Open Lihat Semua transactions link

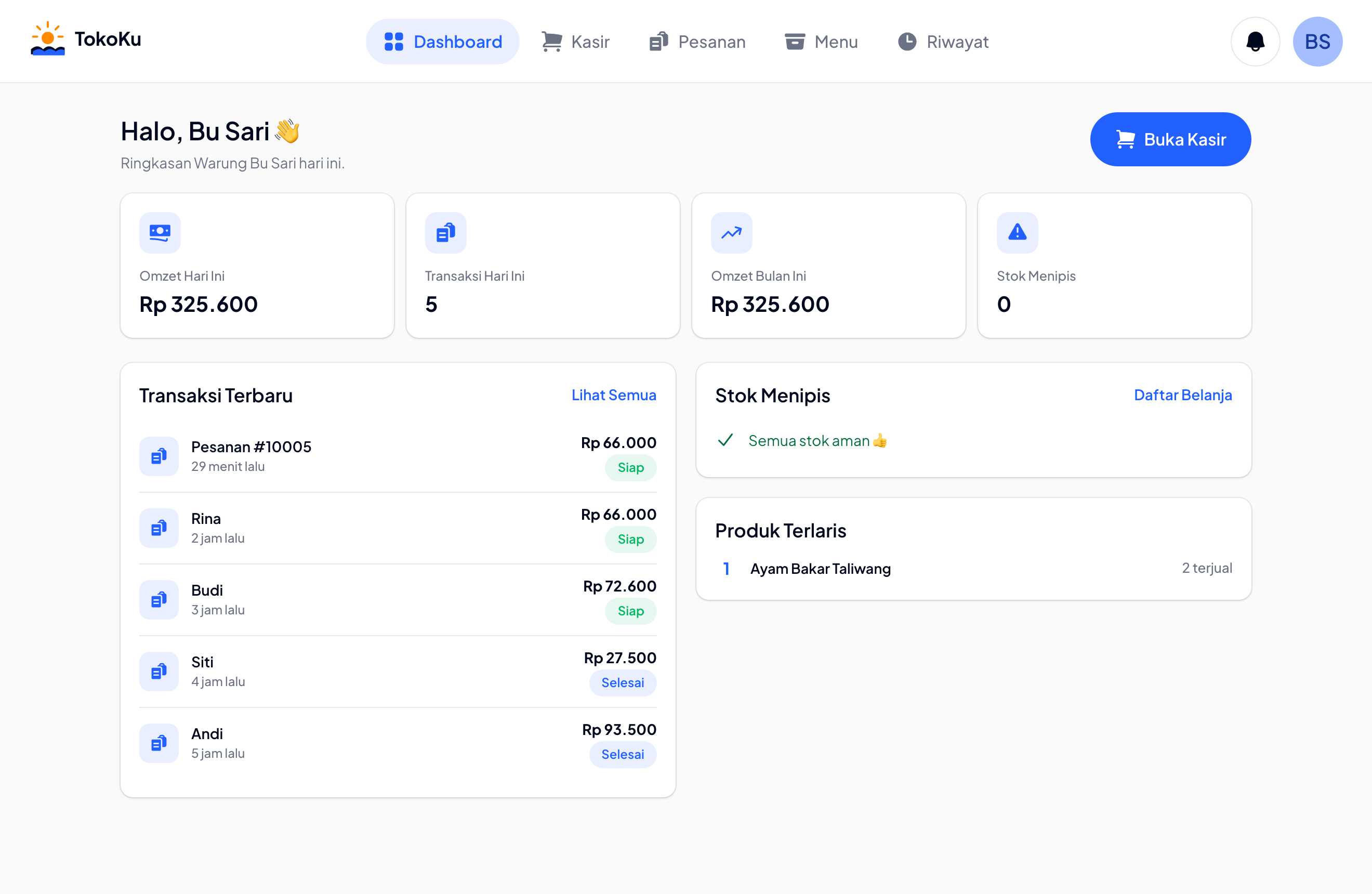click(x=614, y=396)
